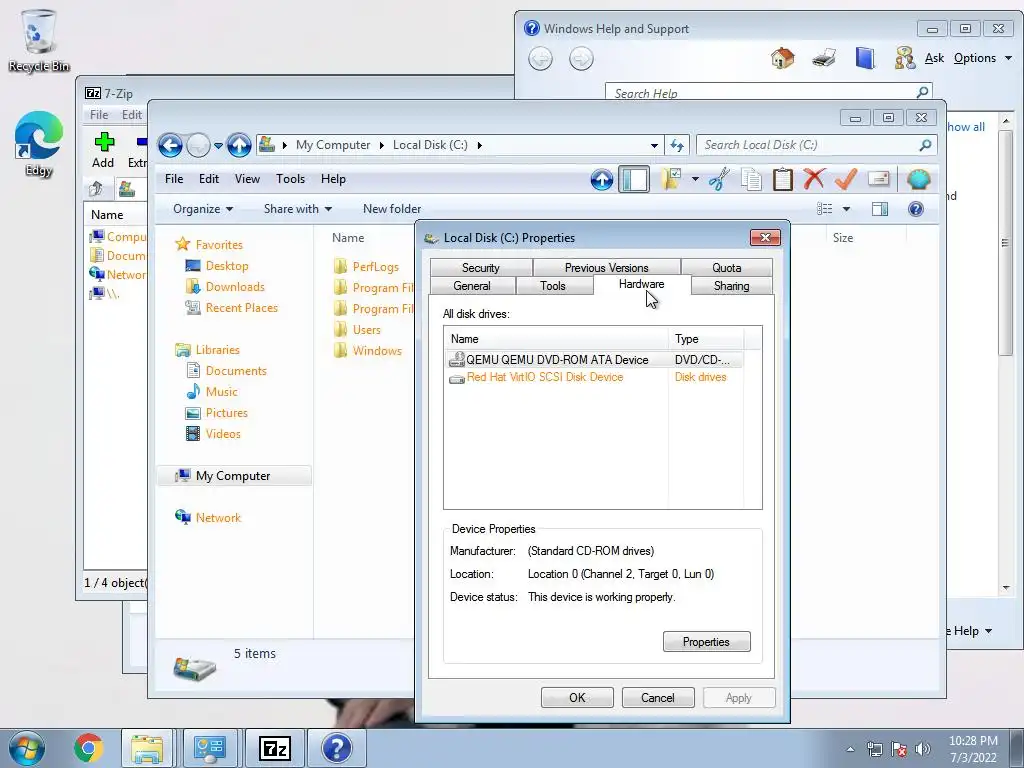The image size is (1024, 768).
Task: Click the Browse Help book icon
Action: coord(865,58)
